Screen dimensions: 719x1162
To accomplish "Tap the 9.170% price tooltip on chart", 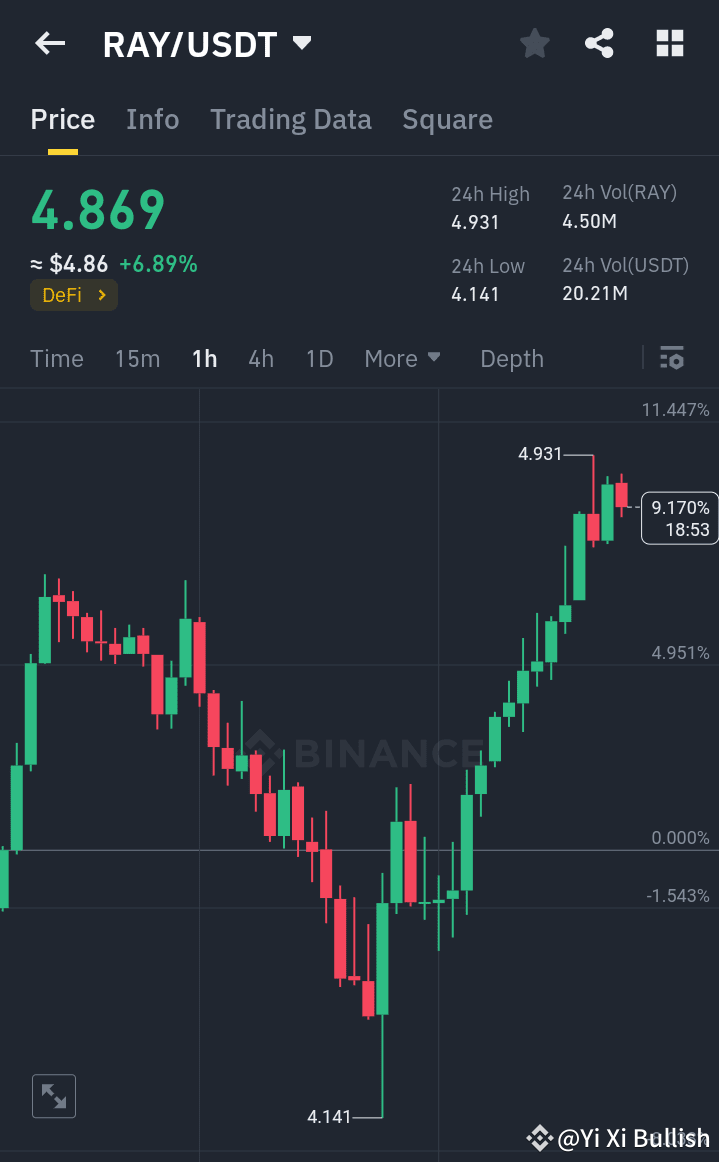I will (x=683, y=518).
